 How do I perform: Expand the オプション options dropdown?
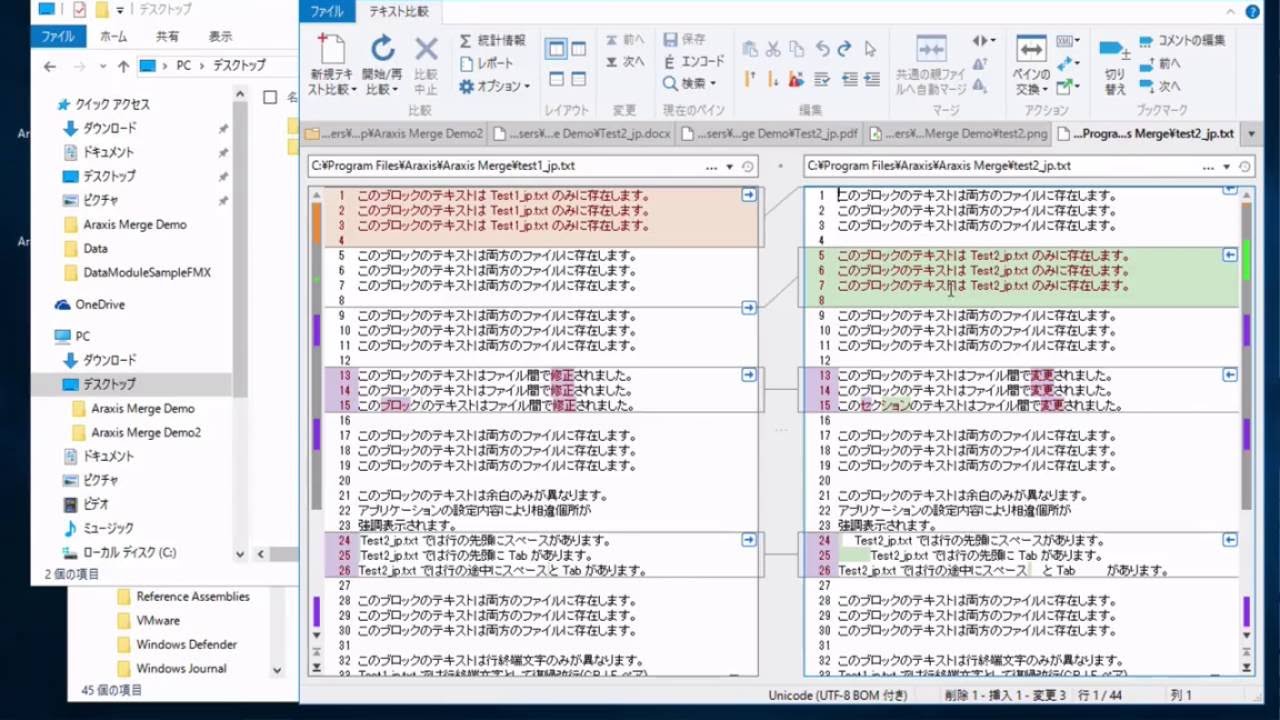click(494, 86)
